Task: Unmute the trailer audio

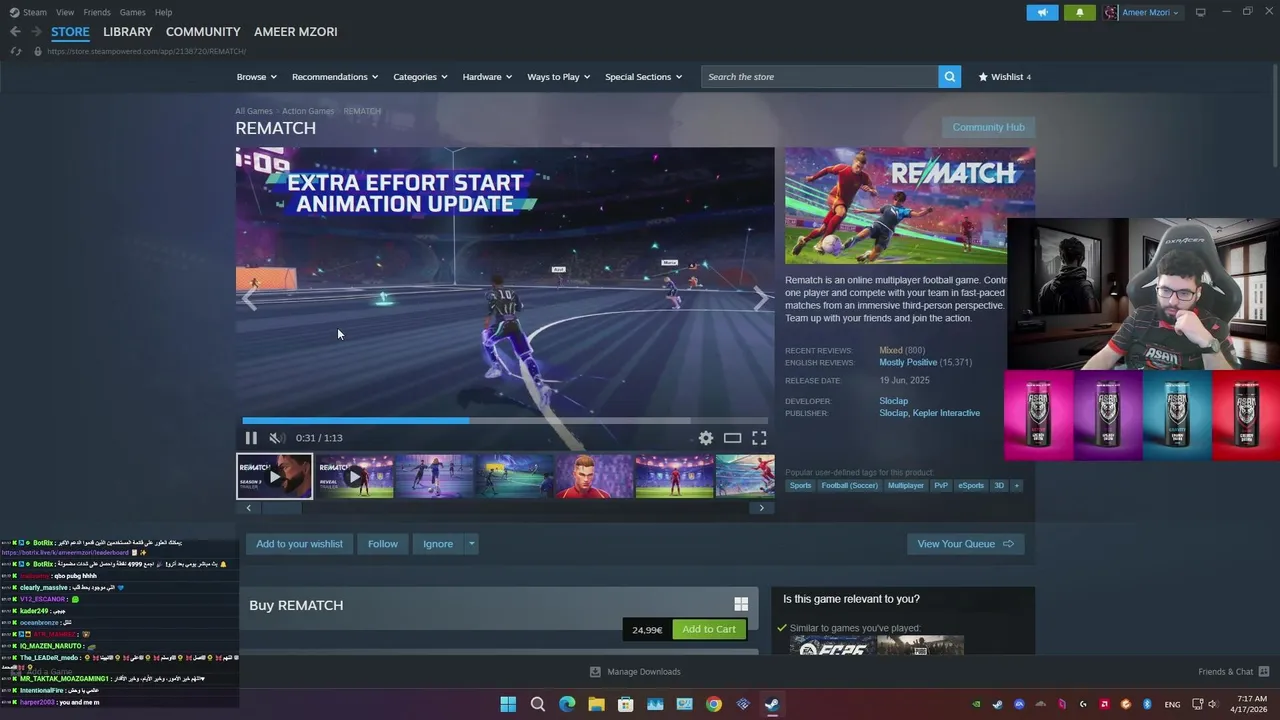Action: (277, 438)
